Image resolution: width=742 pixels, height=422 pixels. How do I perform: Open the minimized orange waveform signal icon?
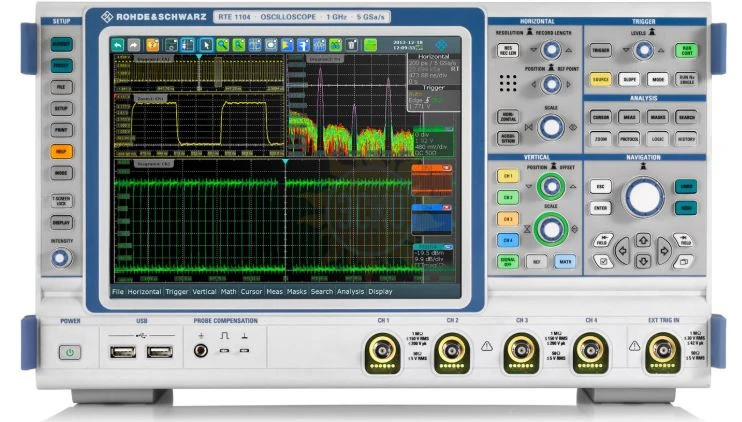[x=431, y=180]
